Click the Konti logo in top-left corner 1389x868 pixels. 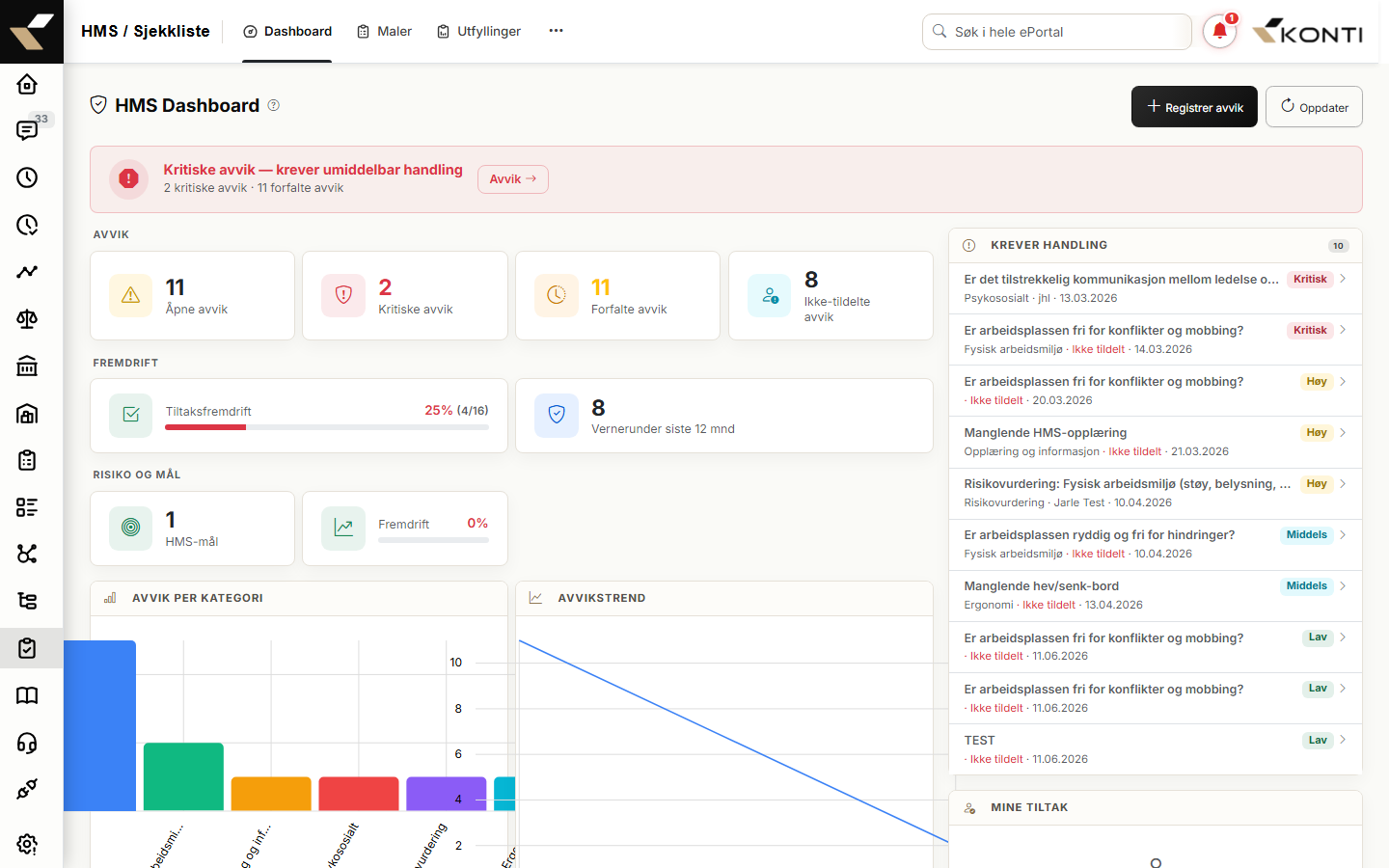pos(32,32)
